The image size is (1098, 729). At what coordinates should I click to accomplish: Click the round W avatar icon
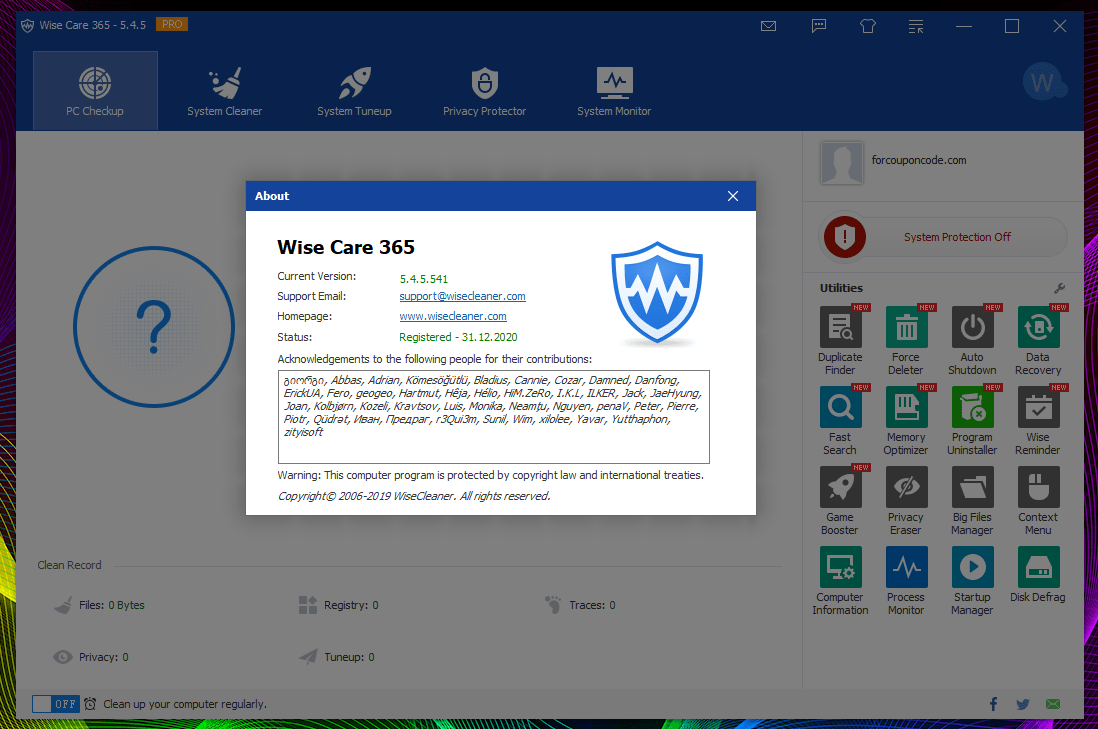click(x=1043, y=82)
